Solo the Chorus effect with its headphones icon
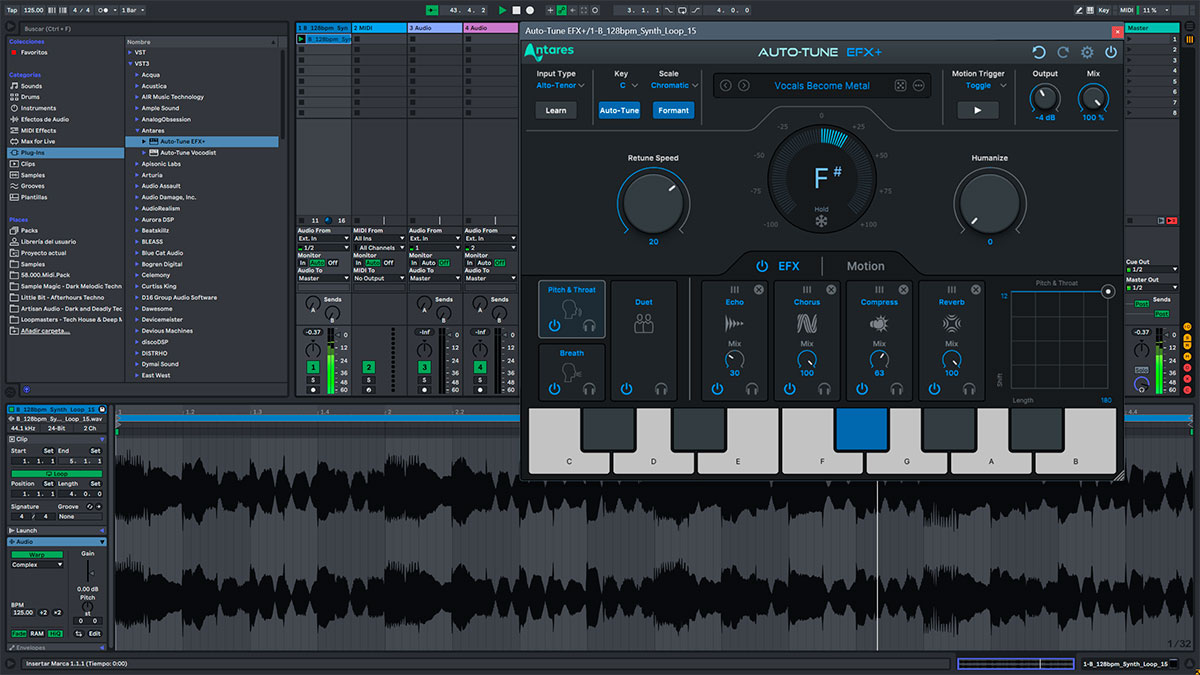Viewport: 1200px width, 675px height. tap(825, 389)
